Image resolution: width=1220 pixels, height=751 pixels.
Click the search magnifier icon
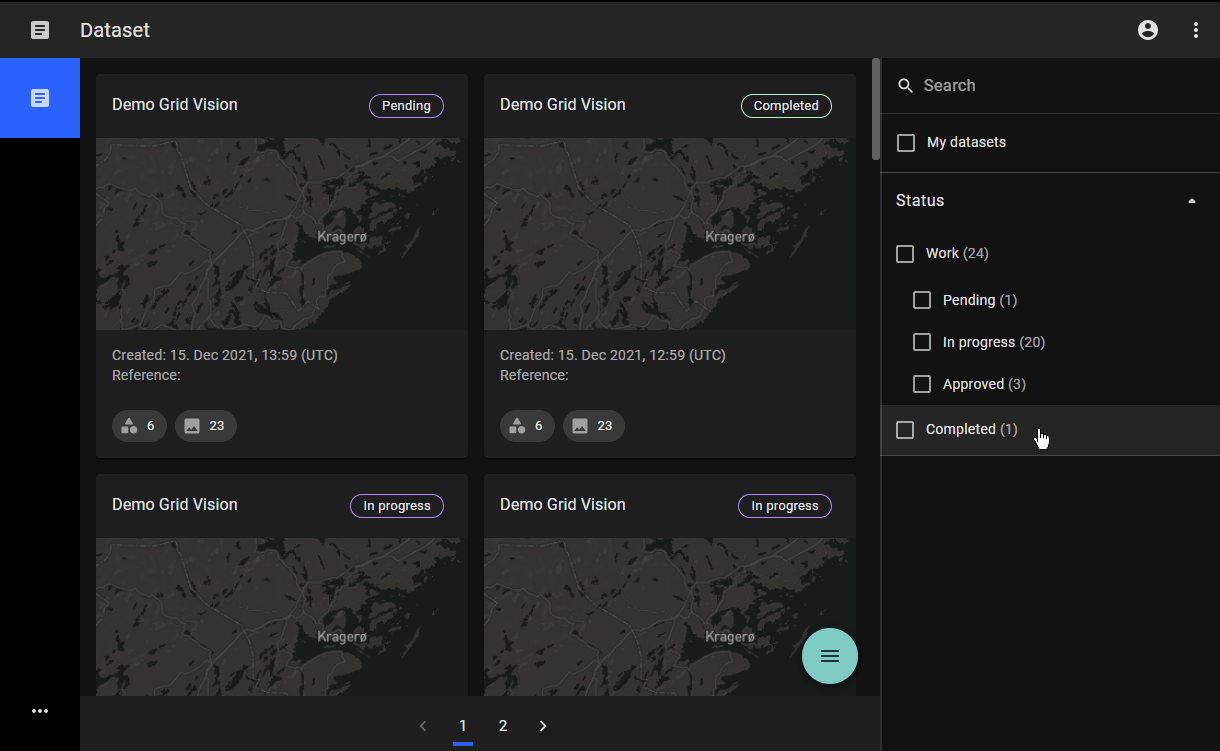(x=906, y=86)
